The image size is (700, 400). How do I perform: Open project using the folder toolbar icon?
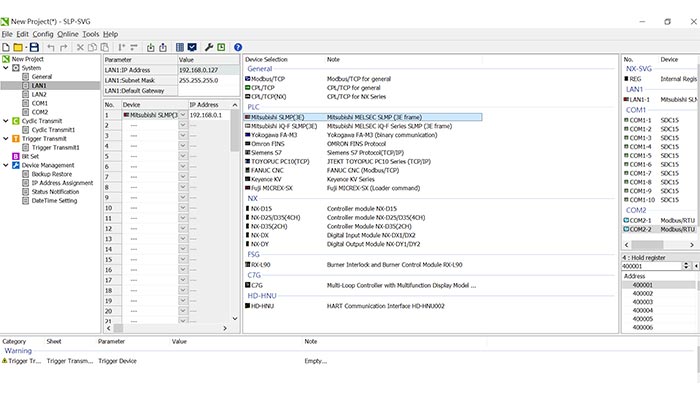coord(19,47)
